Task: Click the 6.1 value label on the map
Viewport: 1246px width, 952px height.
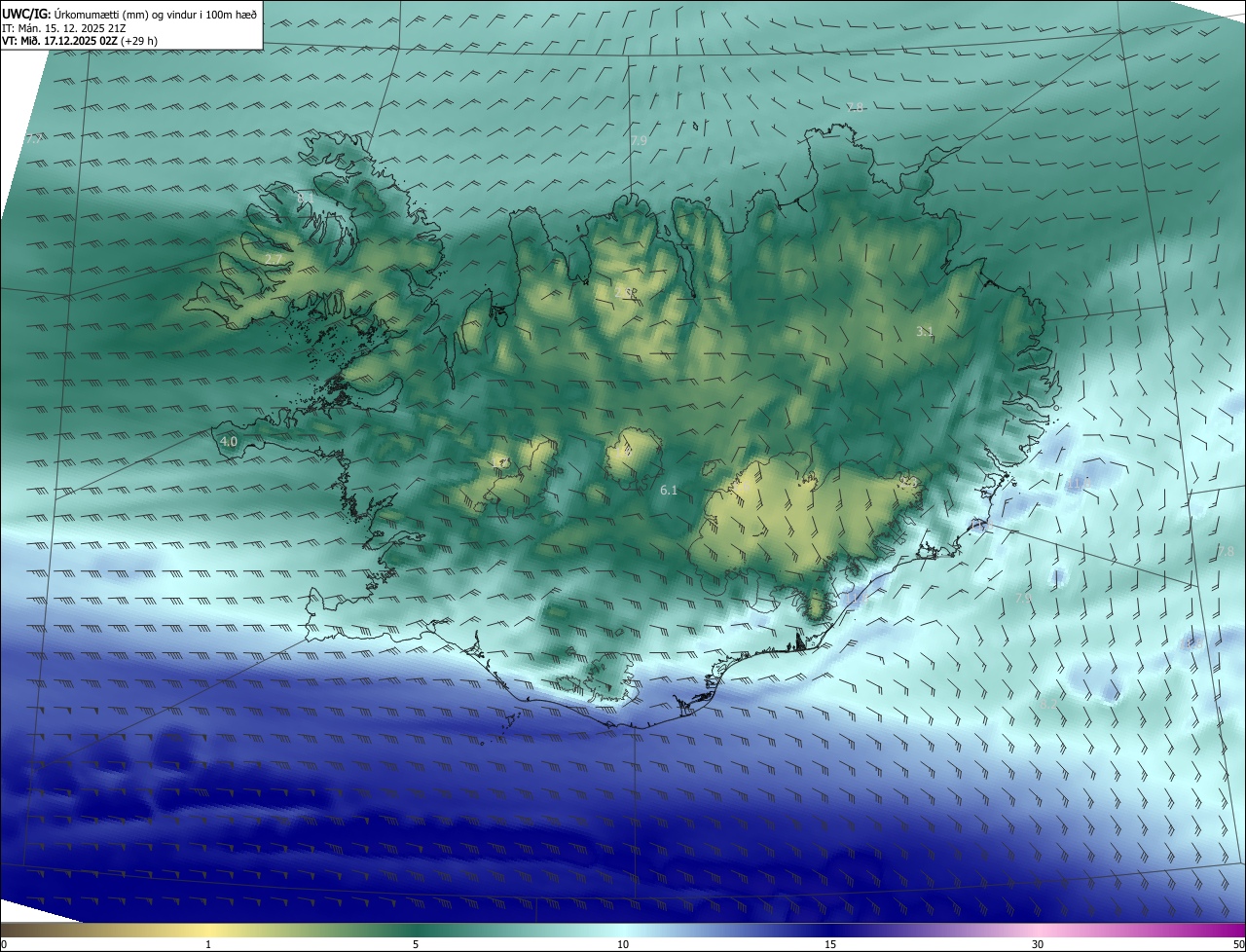Action: tap(669, 490)
